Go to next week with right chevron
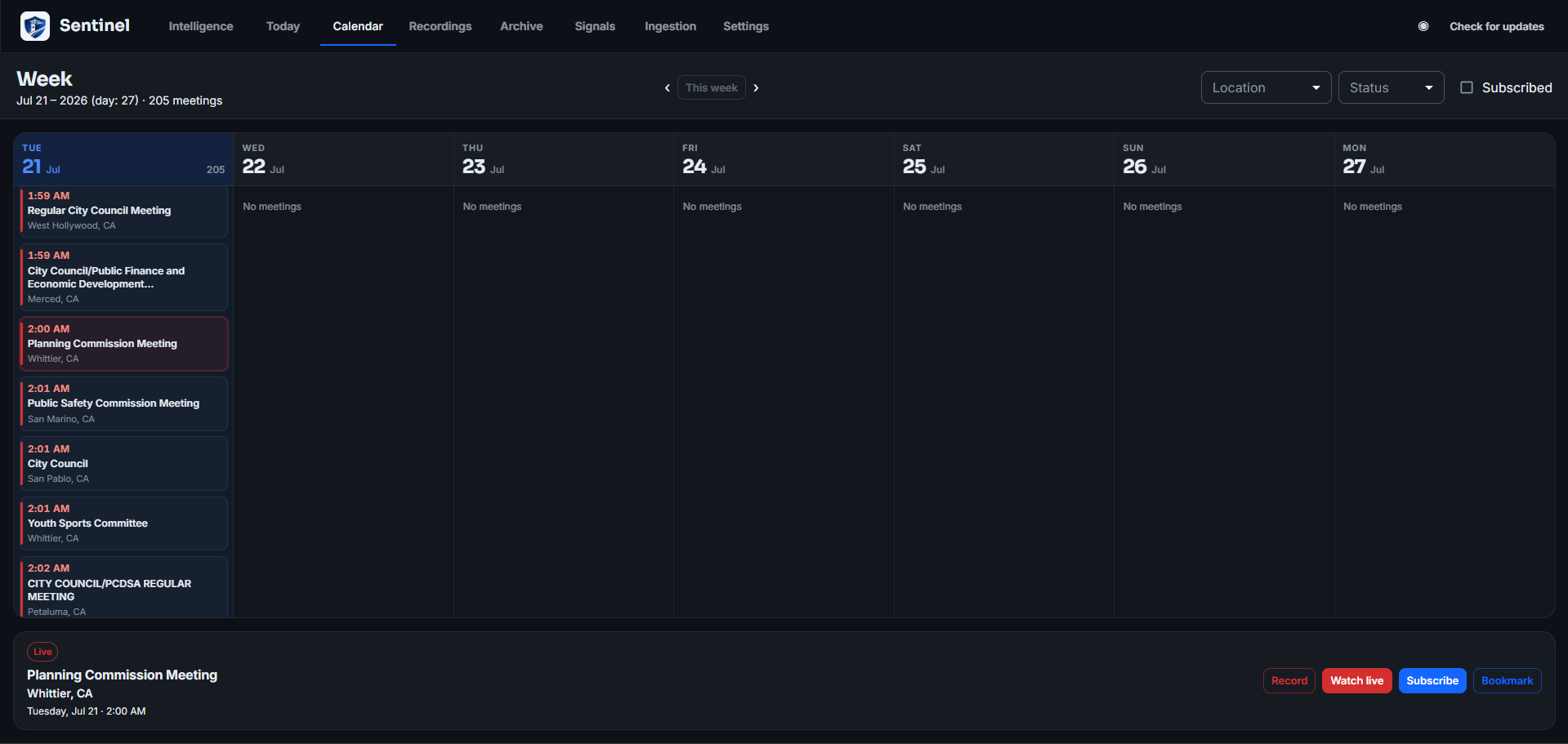This screenshot has width=1568, height=744. click(x=756, y=87)
